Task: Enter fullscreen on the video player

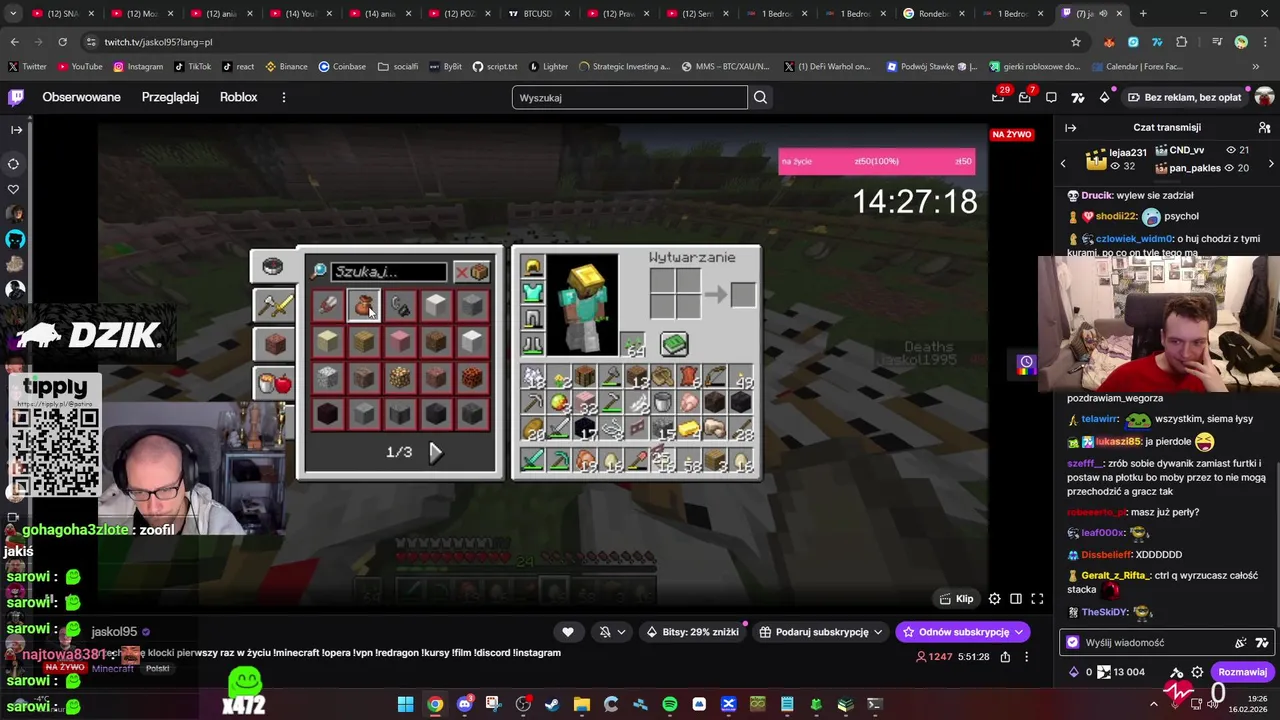Action: coord(1037,599)
